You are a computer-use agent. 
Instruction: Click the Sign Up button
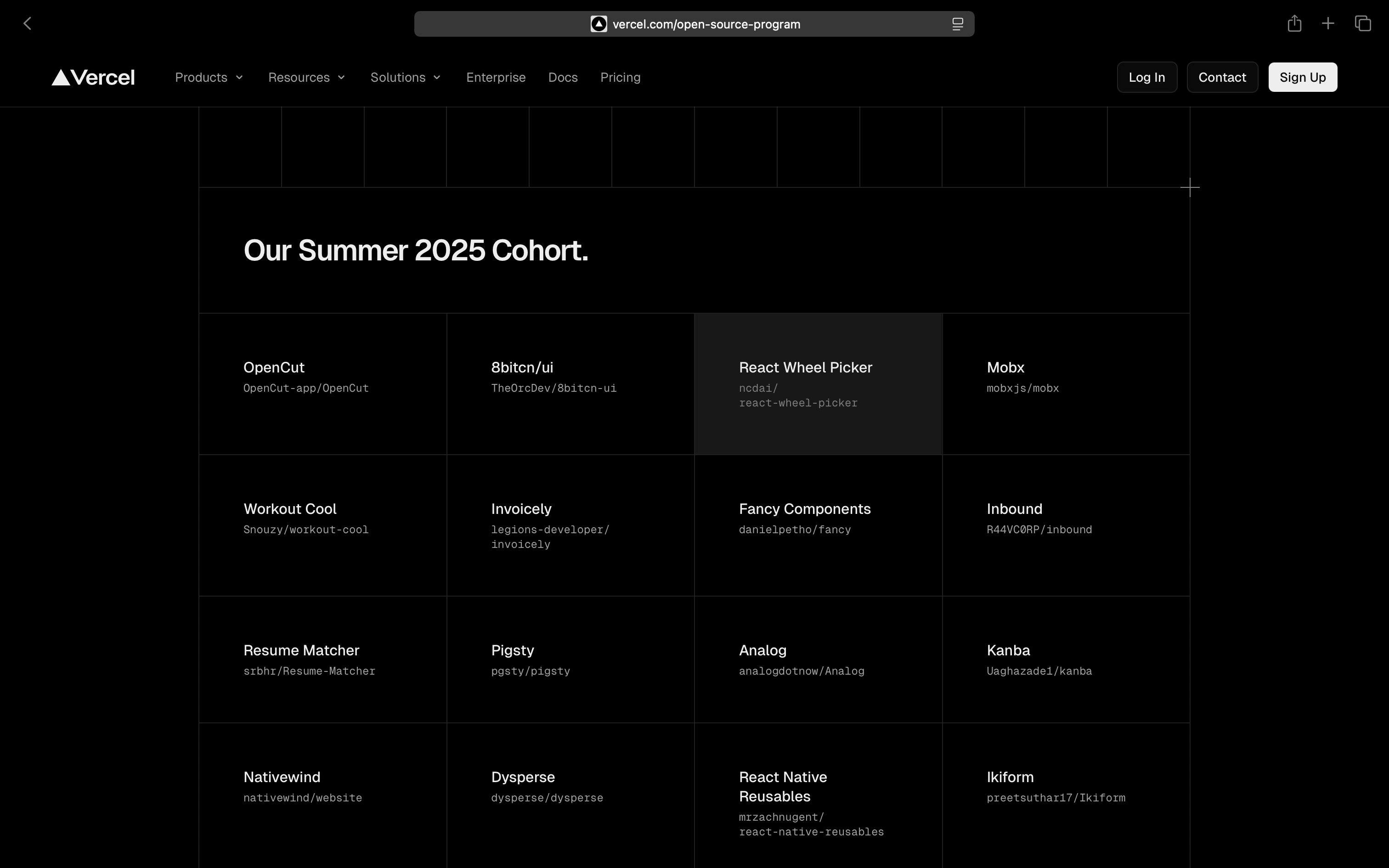coord(1302,77)
